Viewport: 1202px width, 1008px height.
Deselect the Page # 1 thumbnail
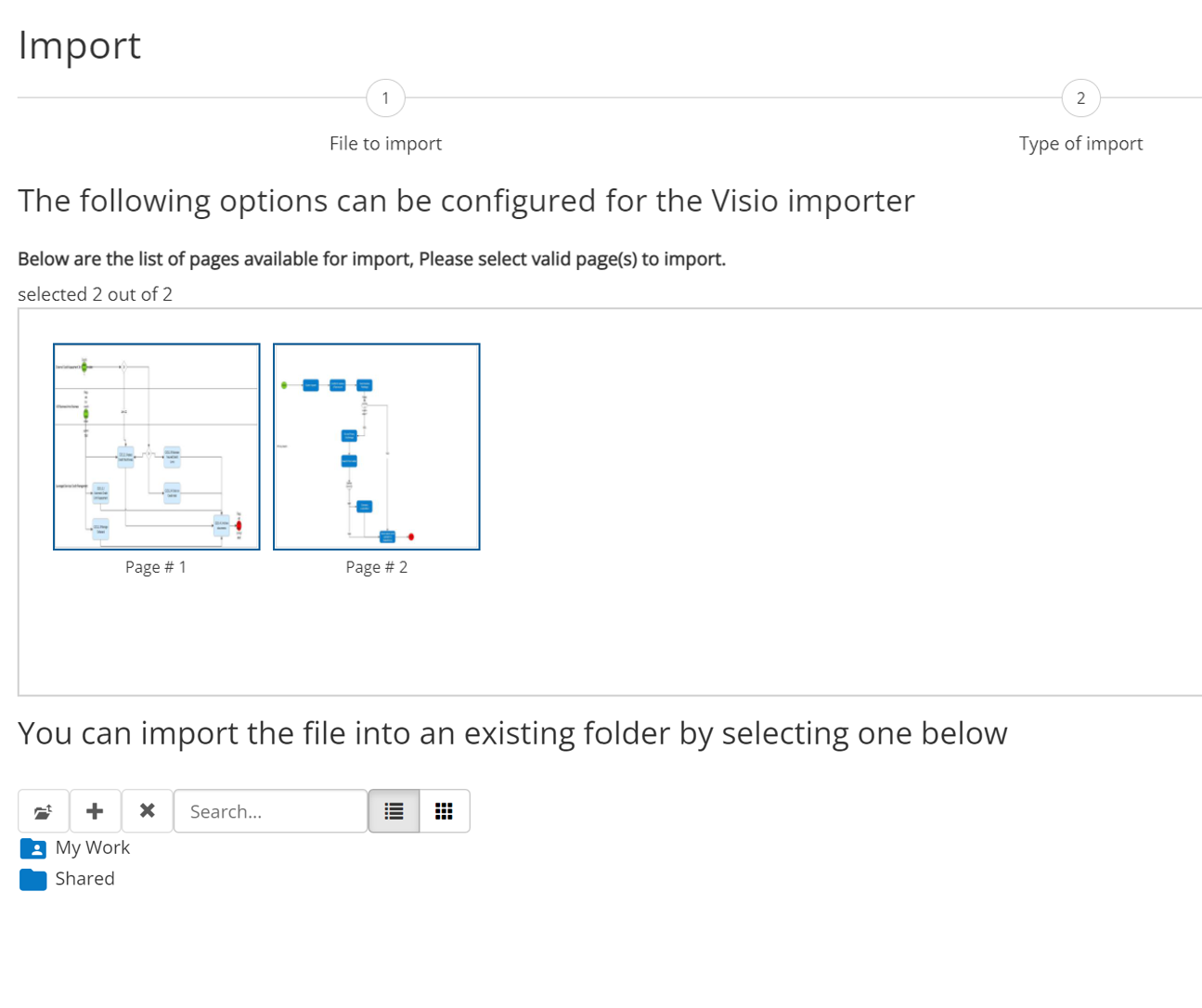tap(157, 446)
